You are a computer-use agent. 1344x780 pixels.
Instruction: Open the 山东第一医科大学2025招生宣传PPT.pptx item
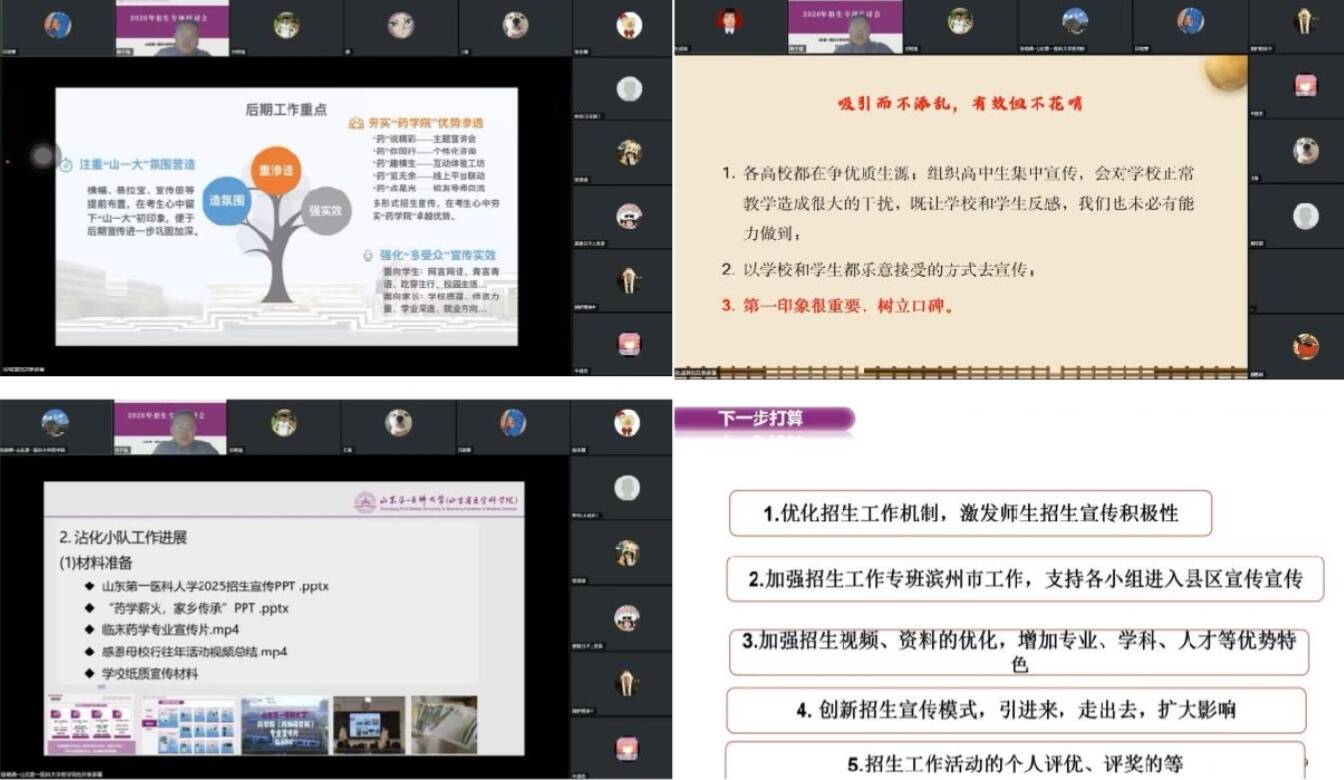coord(214,585)
